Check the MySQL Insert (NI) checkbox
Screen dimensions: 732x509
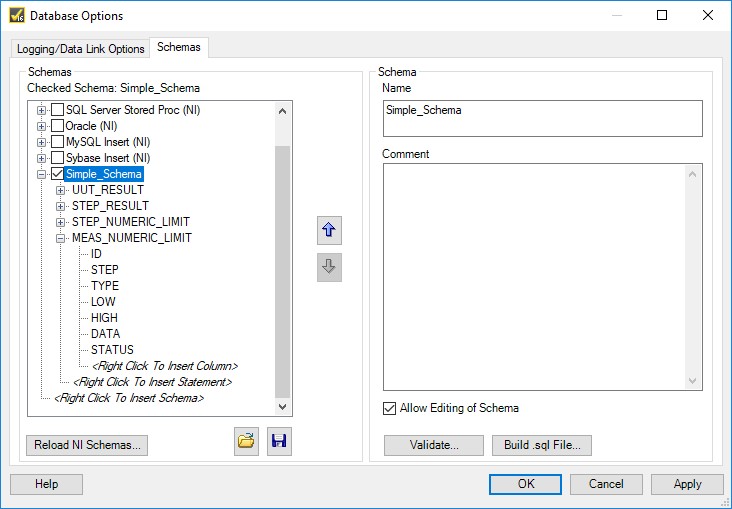[x=57, y=141]
